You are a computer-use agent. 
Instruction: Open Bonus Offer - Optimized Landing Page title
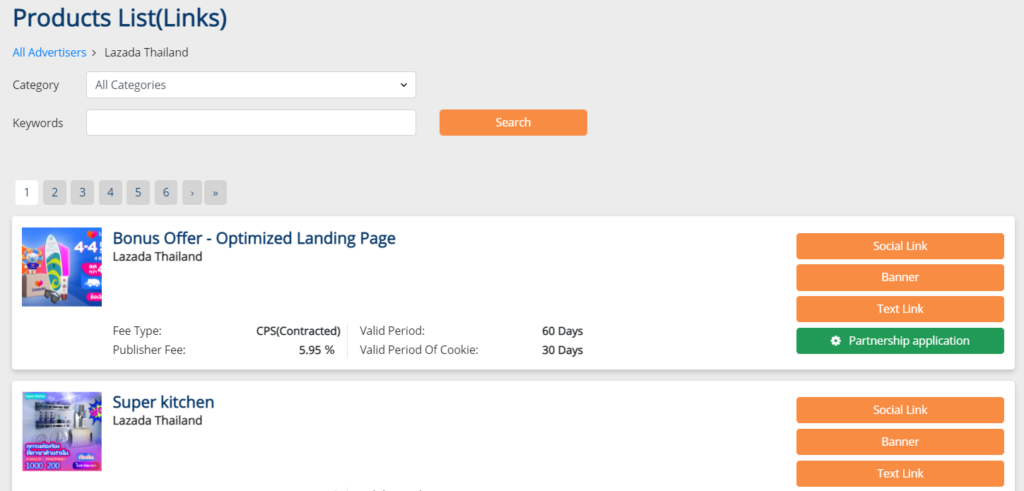tap(254, 238)
